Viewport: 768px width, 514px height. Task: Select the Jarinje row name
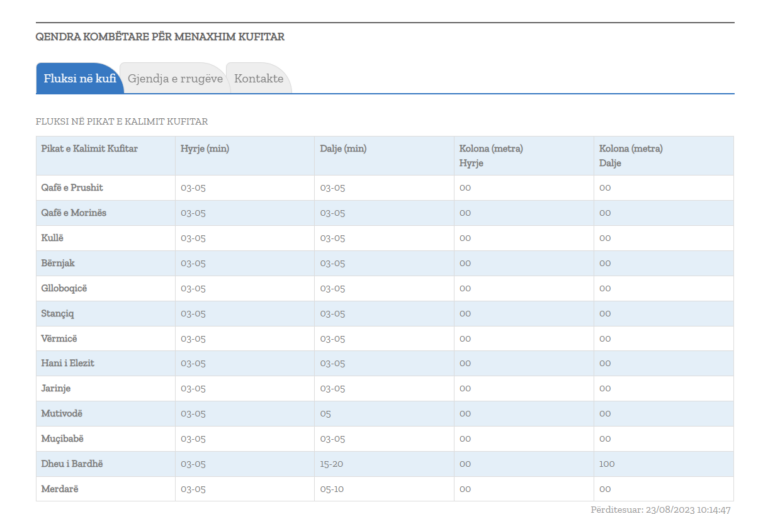[x=56, y=389]
